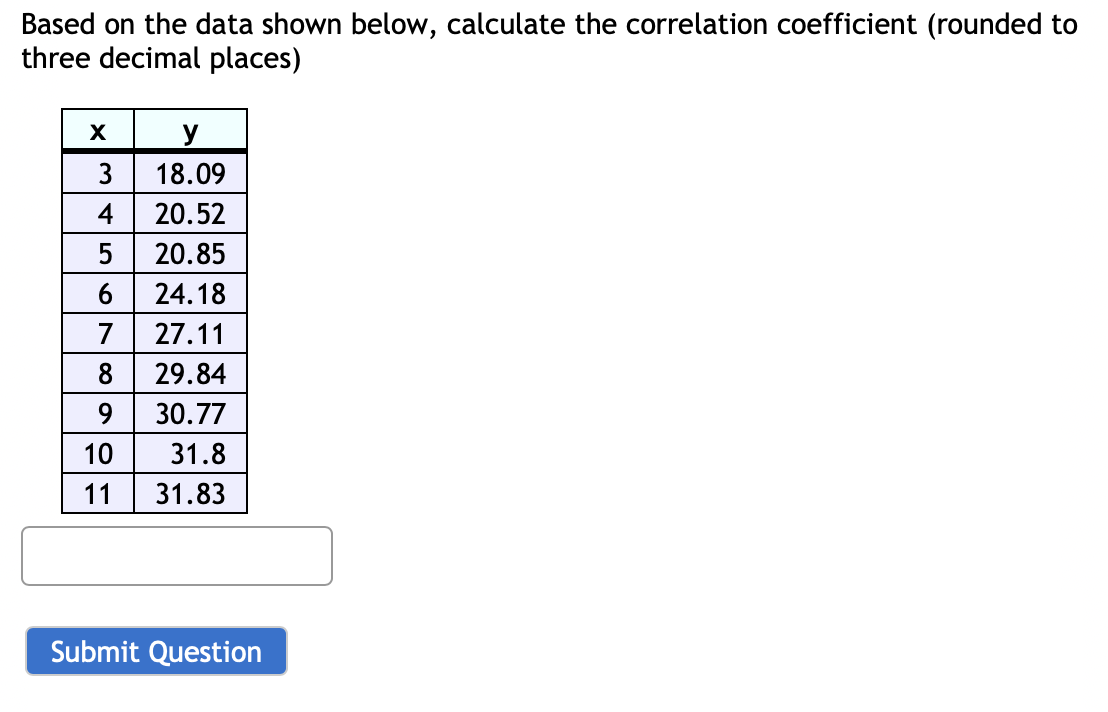Viewport: 1108px width, 712px height.
Task: Select the y column header
Action: click(190, 129)
